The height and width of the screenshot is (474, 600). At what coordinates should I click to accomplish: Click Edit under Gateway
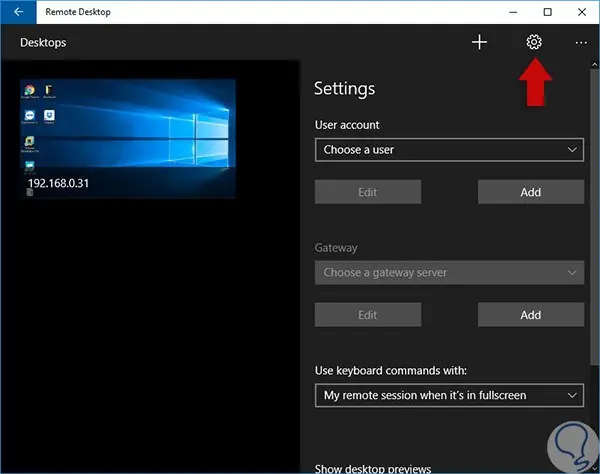click(x=368, y=314)
